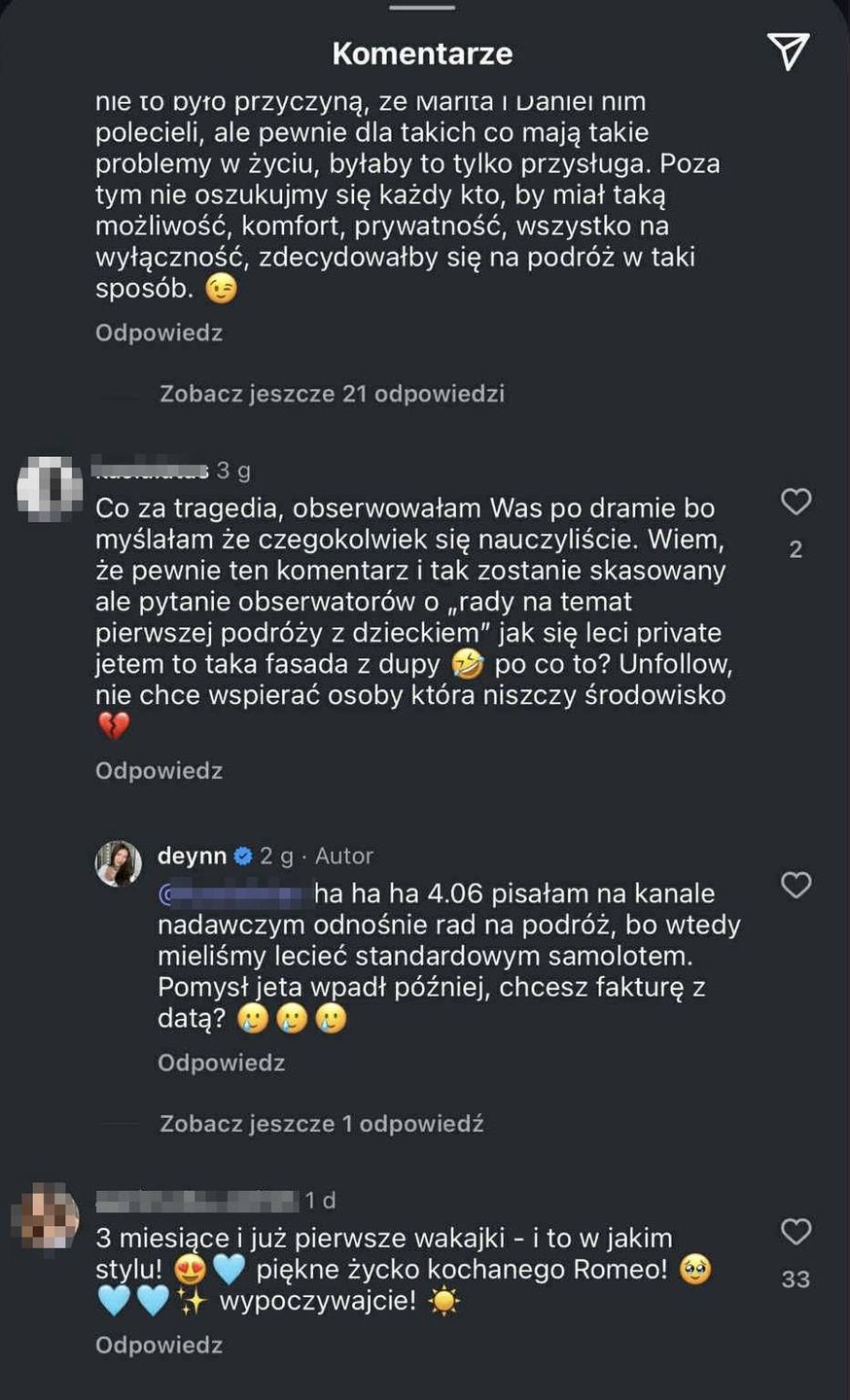Reply to deynn's comment via Odpowiedz
850x1400 pixels.
coord(221,1063)
